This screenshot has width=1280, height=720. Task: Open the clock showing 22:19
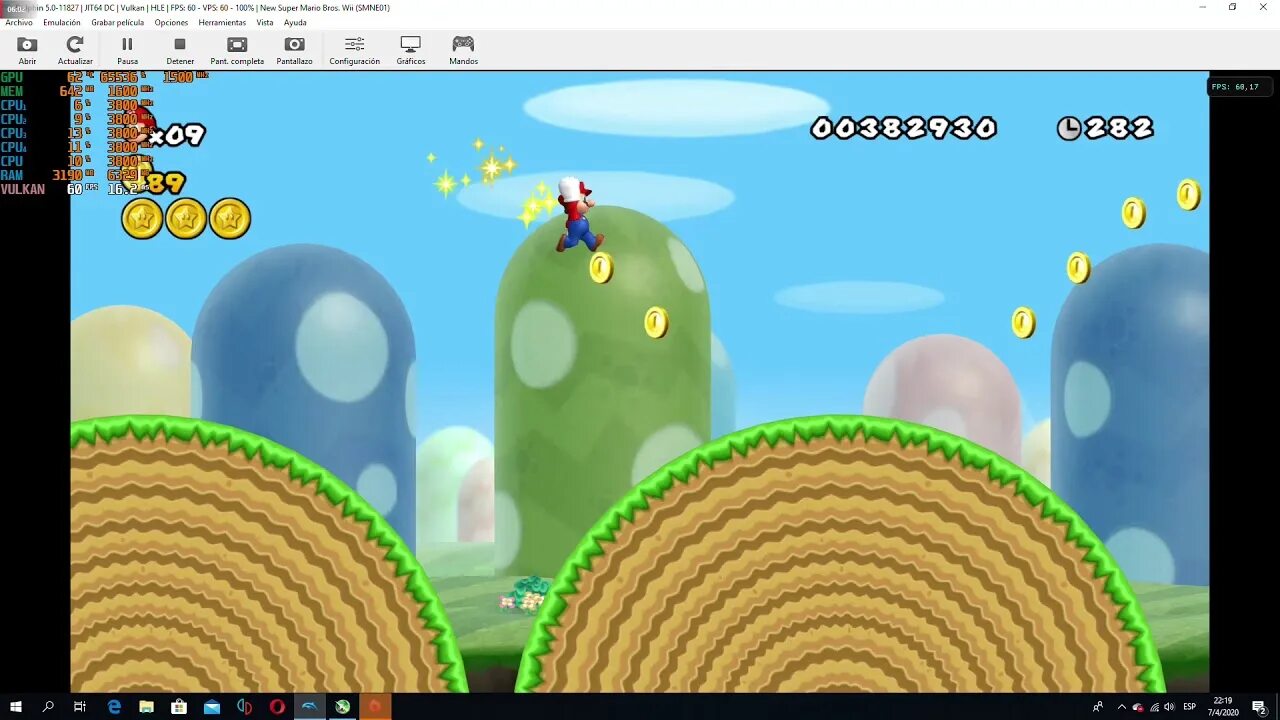pos(1223,707)
